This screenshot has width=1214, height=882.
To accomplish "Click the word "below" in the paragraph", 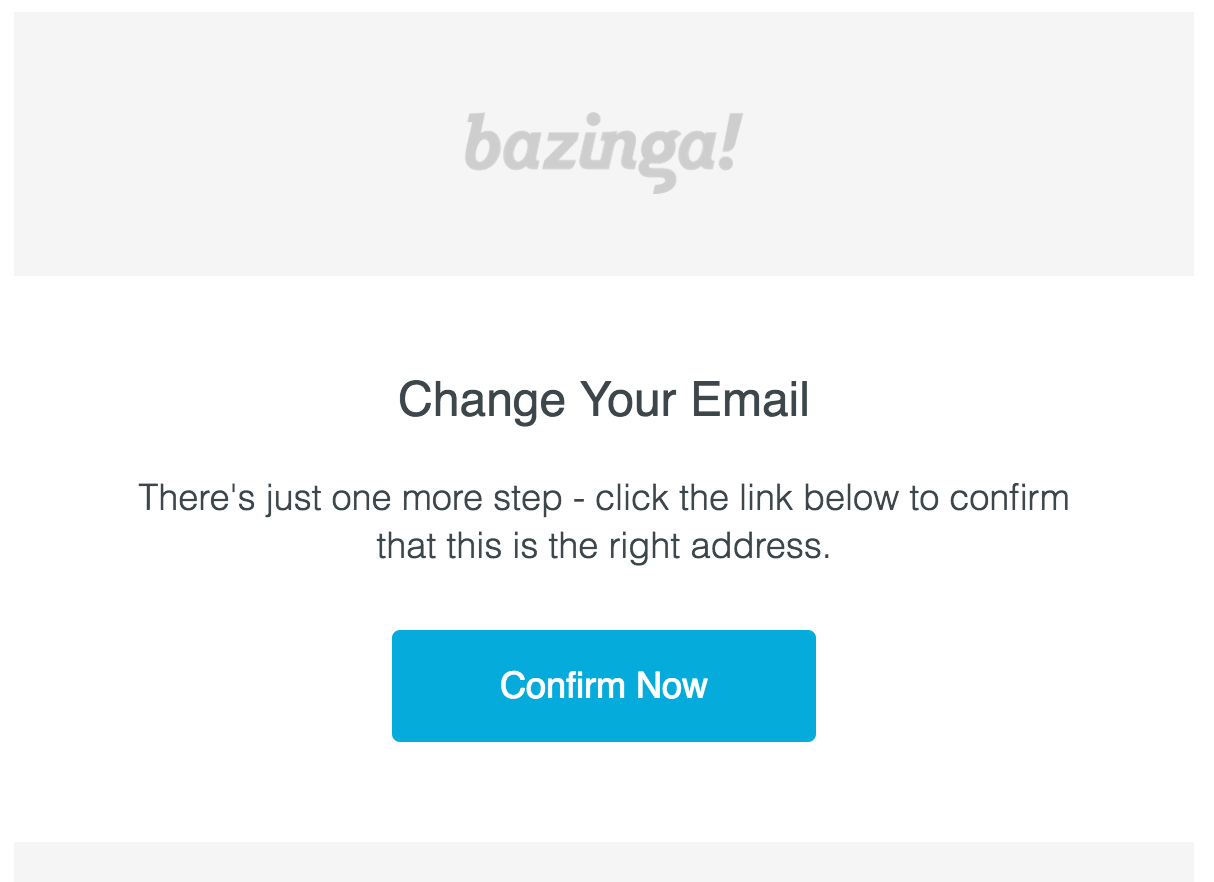I will (x=849, y=497).
